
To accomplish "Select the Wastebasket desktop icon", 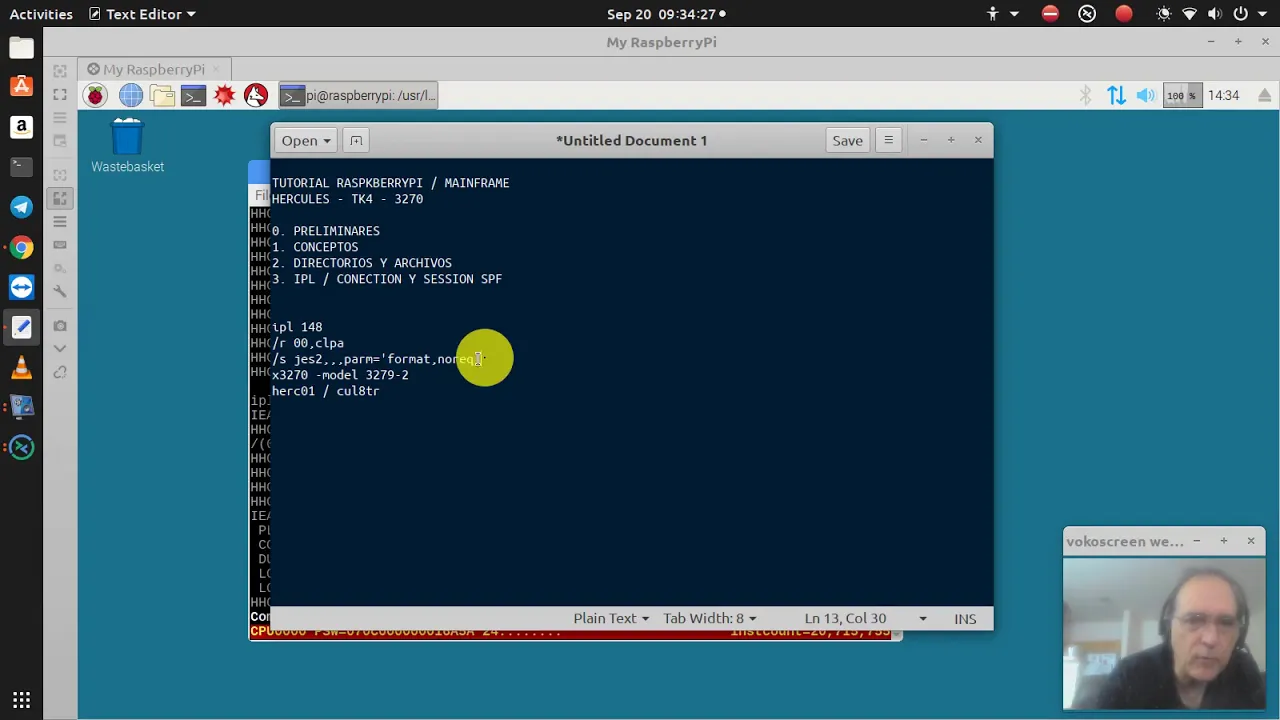I will pos(127,146).
